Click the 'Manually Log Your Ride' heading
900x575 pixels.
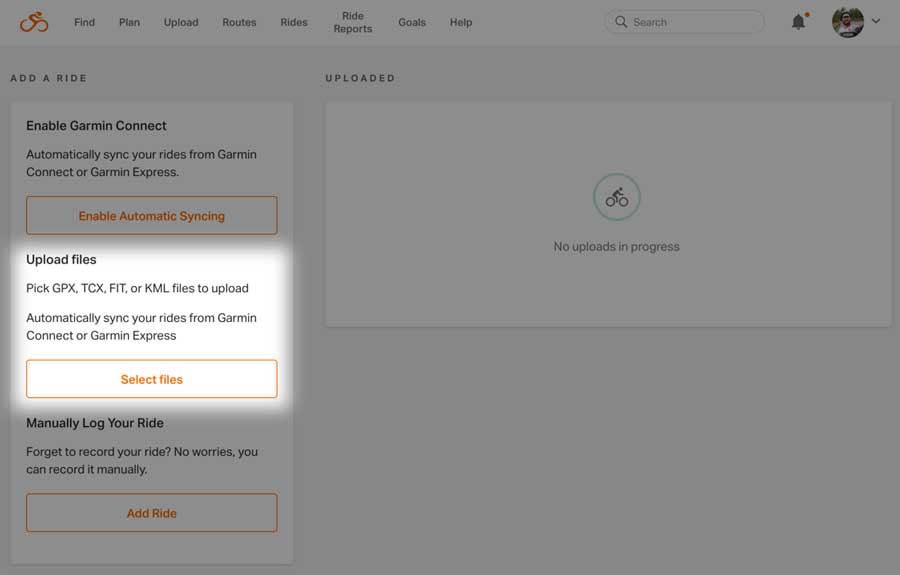click(x=95, y=423)
